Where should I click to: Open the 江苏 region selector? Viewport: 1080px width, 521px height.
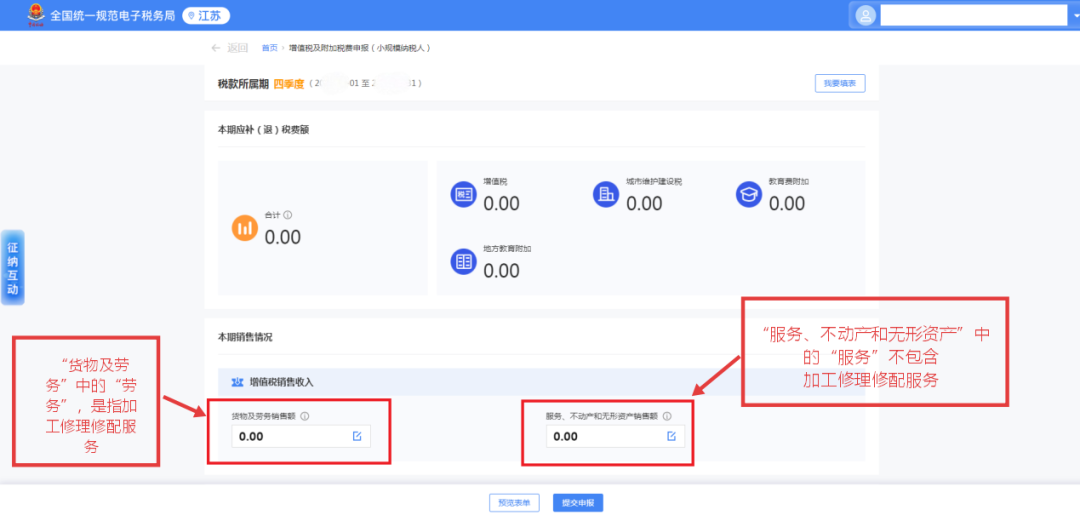click(x=206, y=16)
